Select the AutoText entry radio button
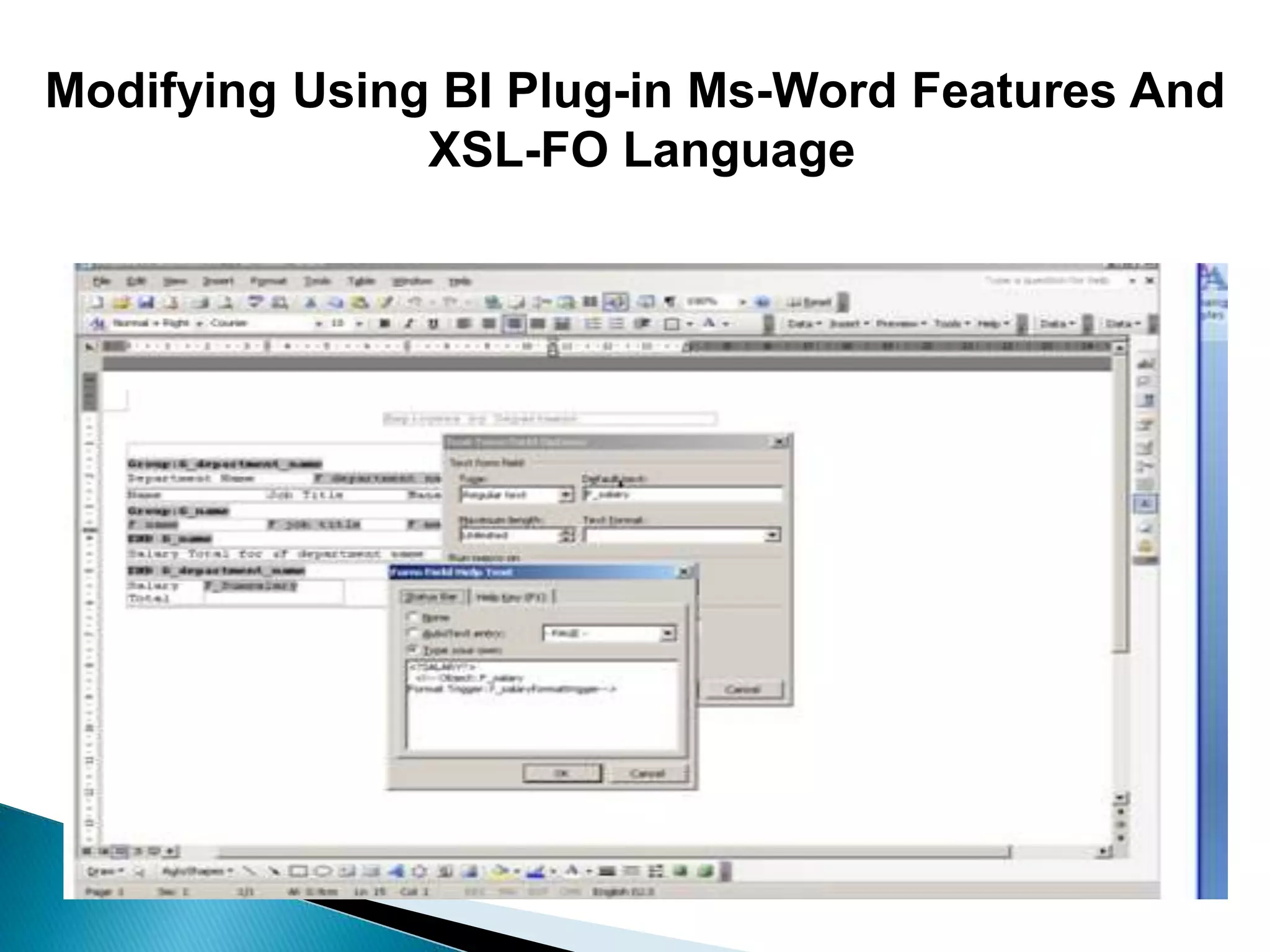1270x952 pixels. (x=412, y=633)
